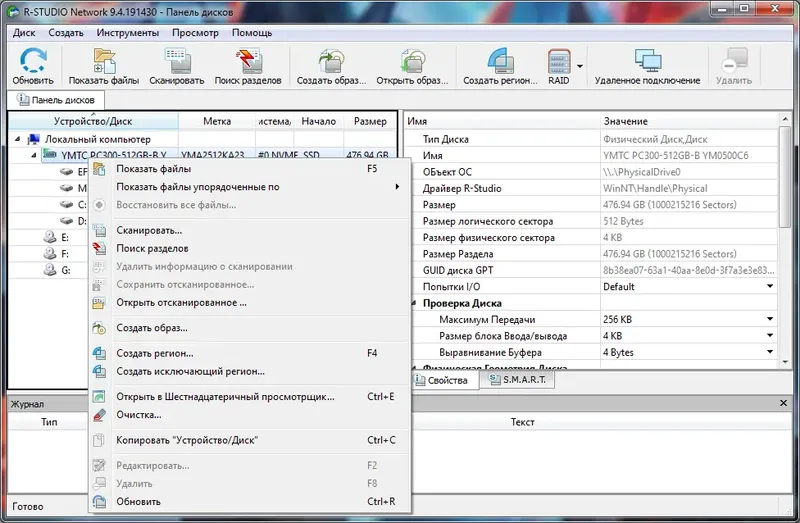Screen dimensions: 800x523
Task: Choose Очистка... in context menu
Action: (x=249, y=415)
